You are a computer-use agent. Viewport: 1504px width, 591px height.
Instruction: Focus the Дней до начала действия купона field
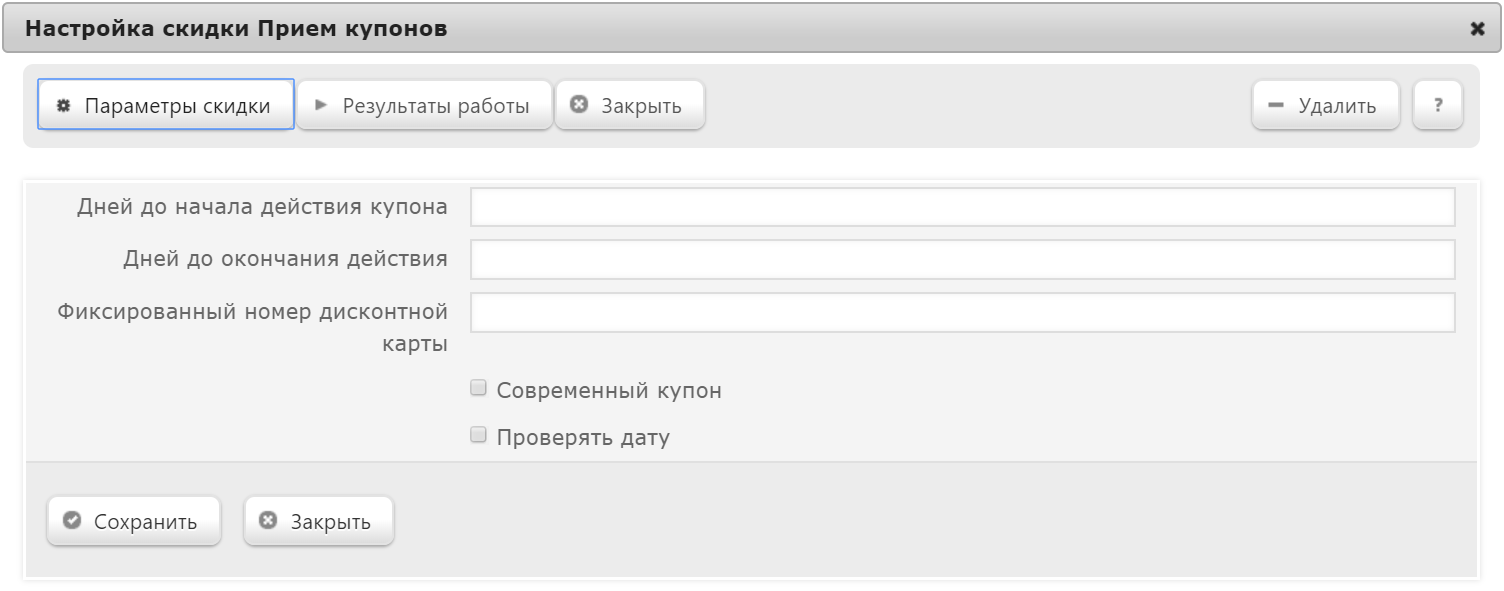962,207
